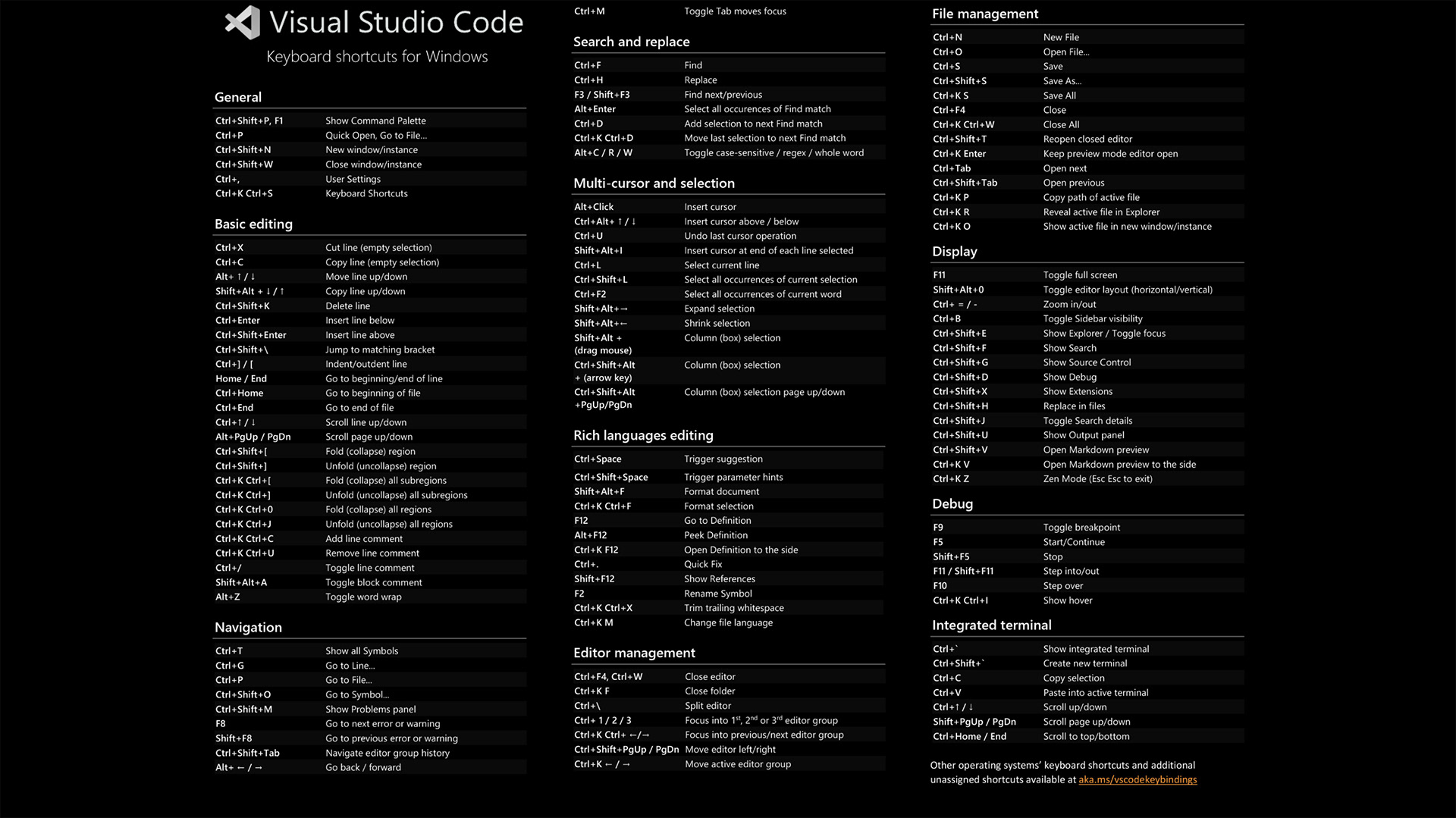Select 'Undo last cursor operation' text
Image resolution: width=1456 pixels, height=818 pixels.
(740, 236)
